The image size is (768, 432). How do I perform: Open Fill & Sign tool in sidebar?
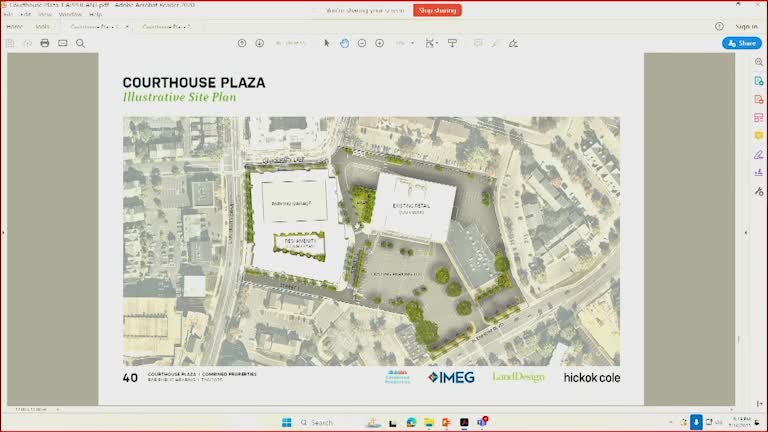coord(759,155)
